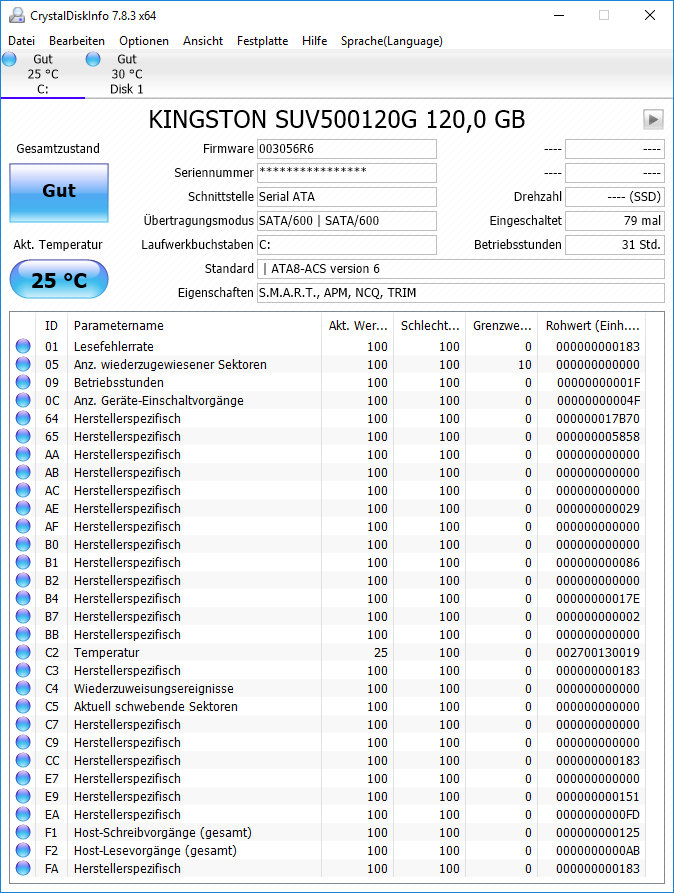Select raw value 000000017B70 in row 64
This screenshot has width=674, height=893.
point(598,418)
